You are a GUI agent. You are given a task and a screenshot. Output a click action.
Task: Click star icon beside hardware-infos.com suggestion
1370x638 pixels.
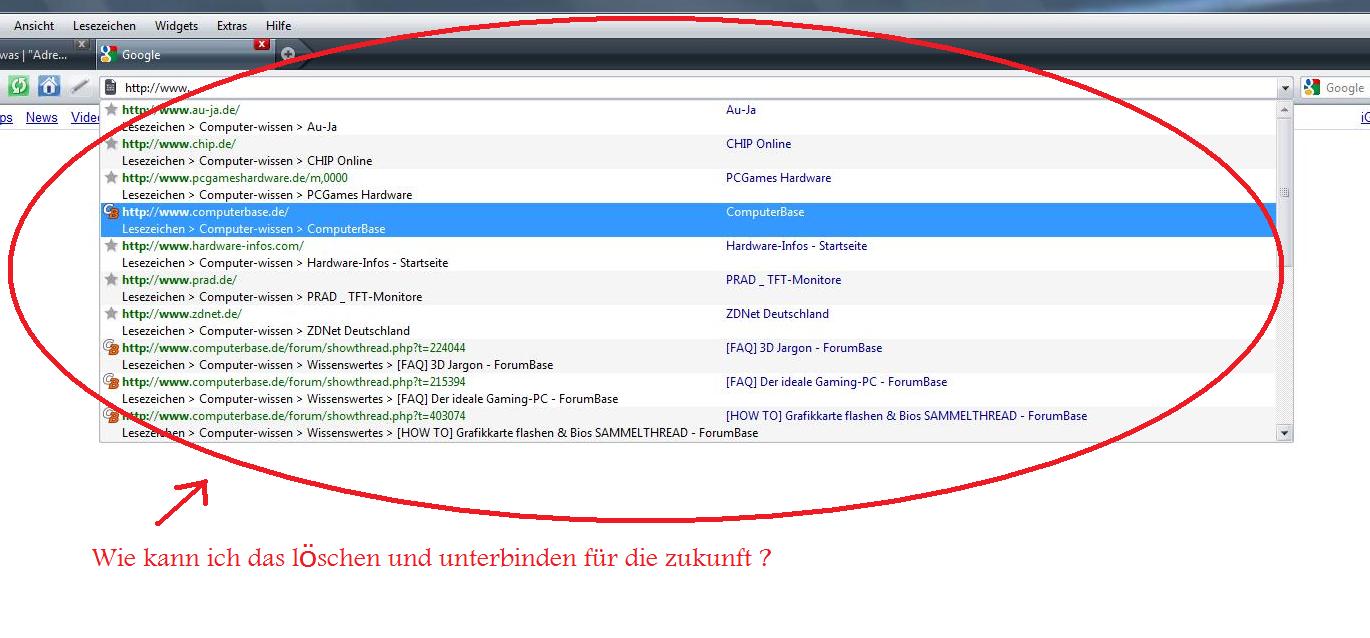[x=111, y=246]
